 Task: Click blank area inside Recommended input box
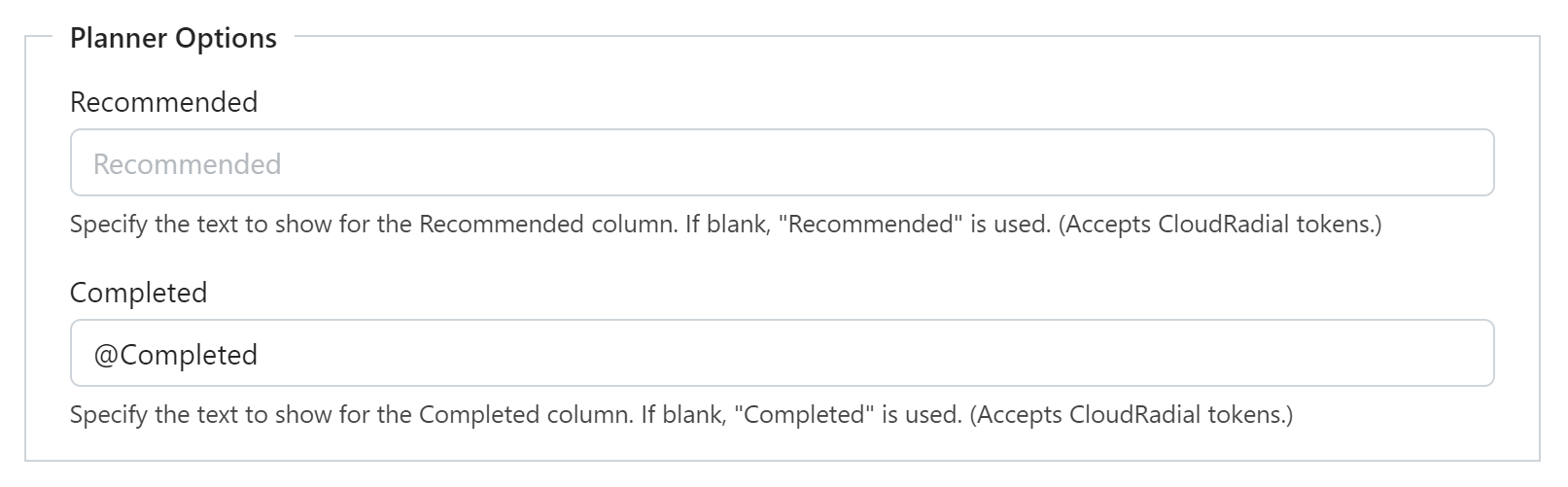click(x=875, y=162)
